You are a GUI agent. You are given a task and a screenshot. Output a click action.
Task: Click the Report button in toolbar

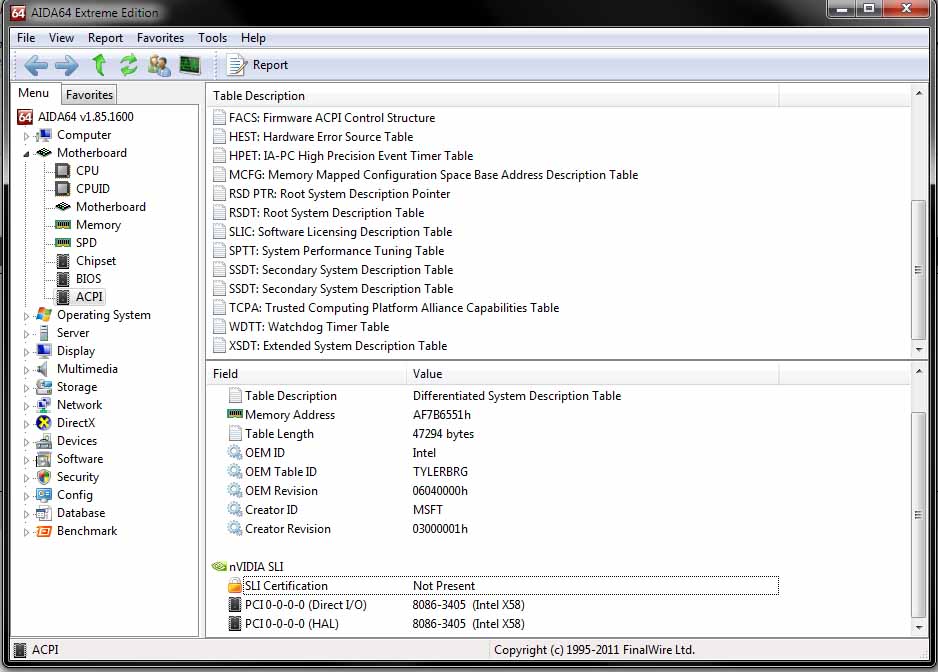pyautogui.click(x=257, y=65)
